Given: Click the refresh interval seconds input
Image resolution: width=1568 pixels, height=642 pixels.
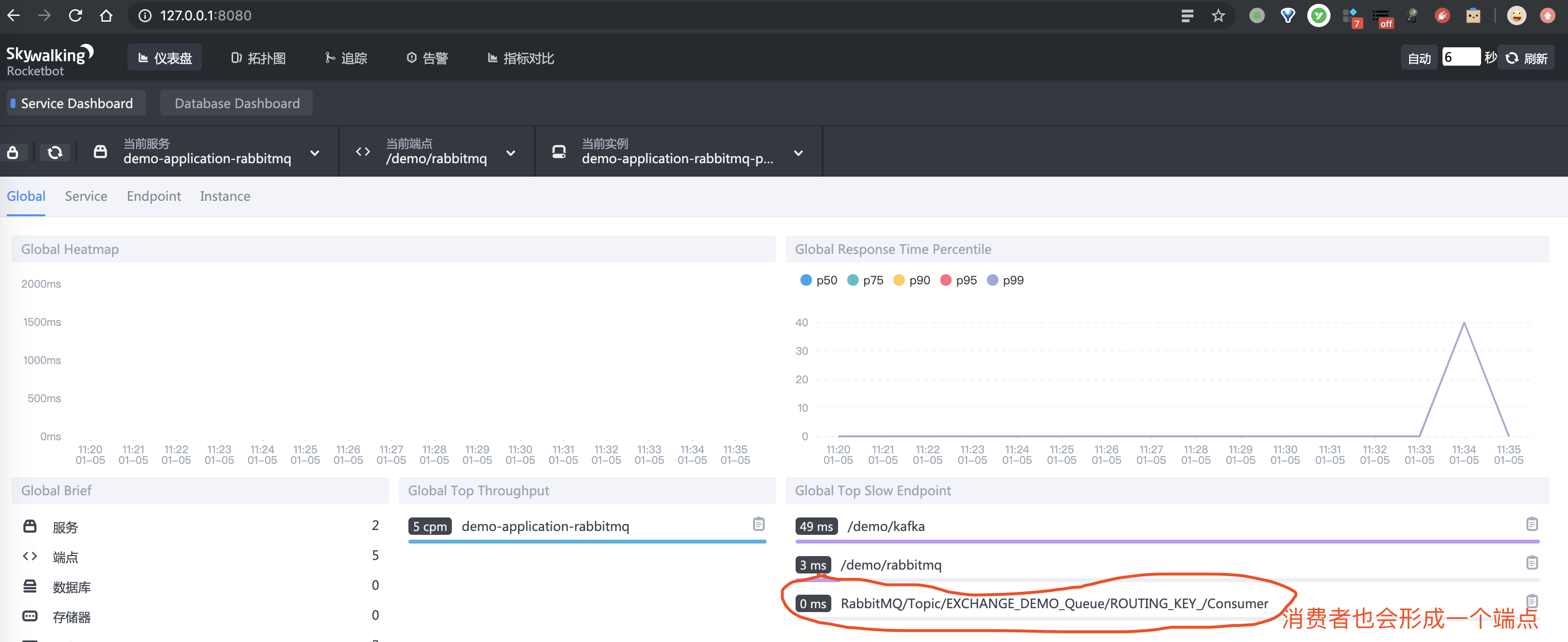Looking at the screenshot, I should (1460, 57).
